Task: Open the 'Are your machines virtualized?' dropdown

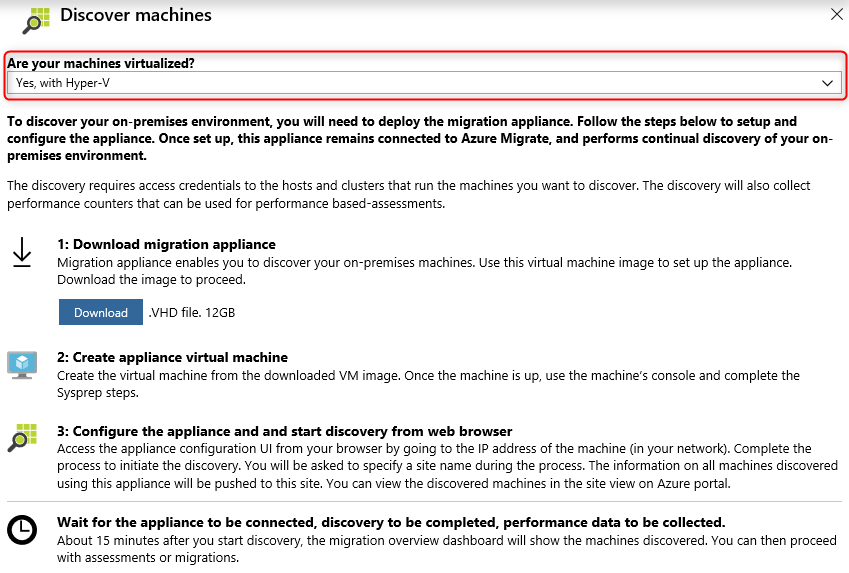Action: (424, 83)
